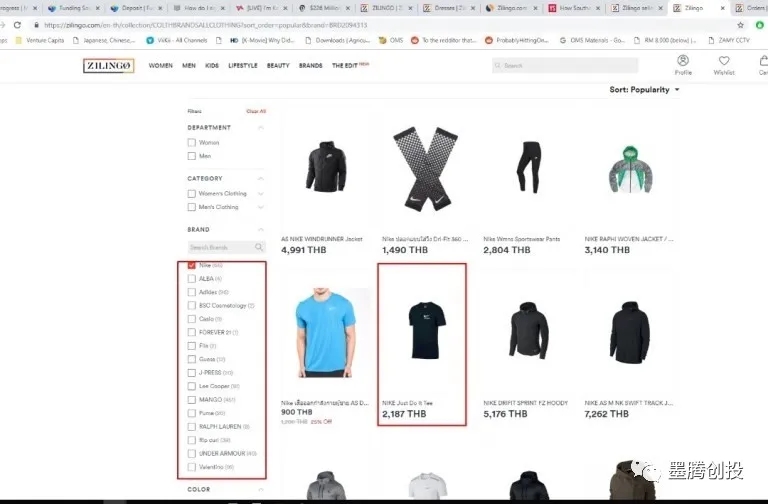Viewport: 768px width, 504px height.
Task: Click the browser address bar URL
Action: (206, 24)
